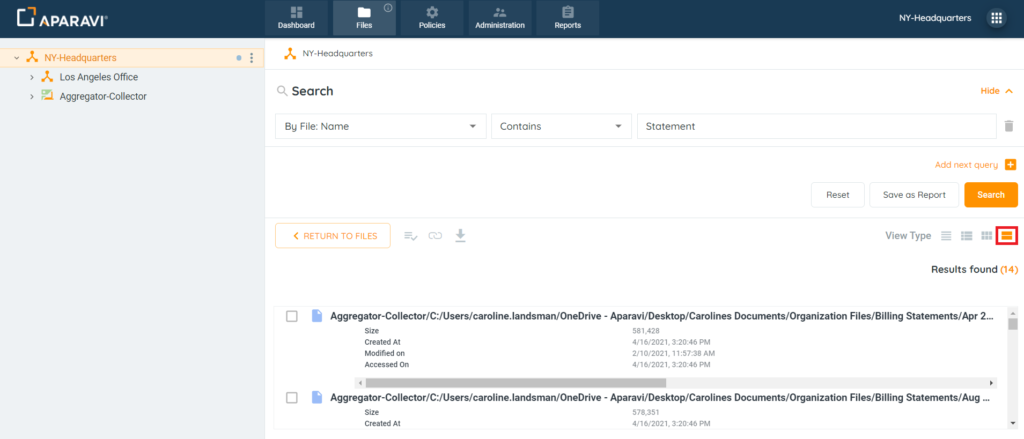Click the link chain icon

(435, 236)
